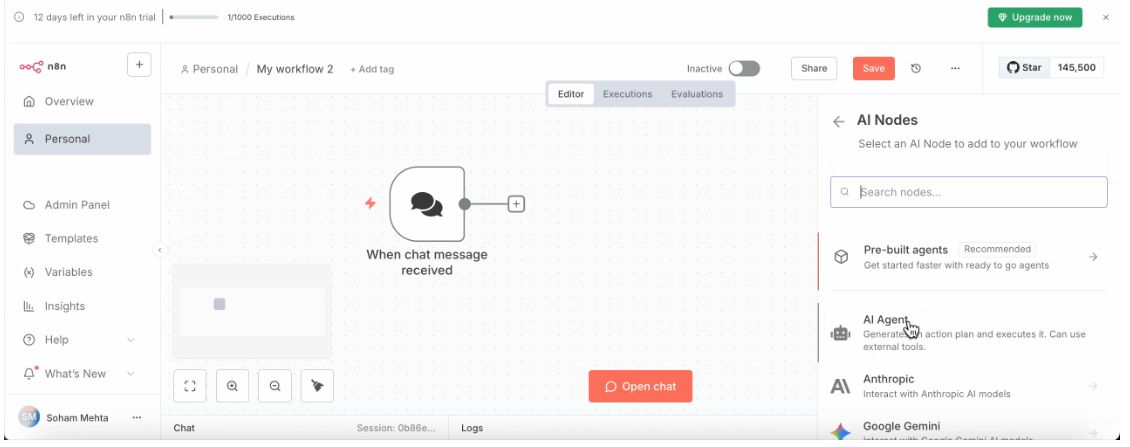Switch to the Executions tab

(627, 94)
